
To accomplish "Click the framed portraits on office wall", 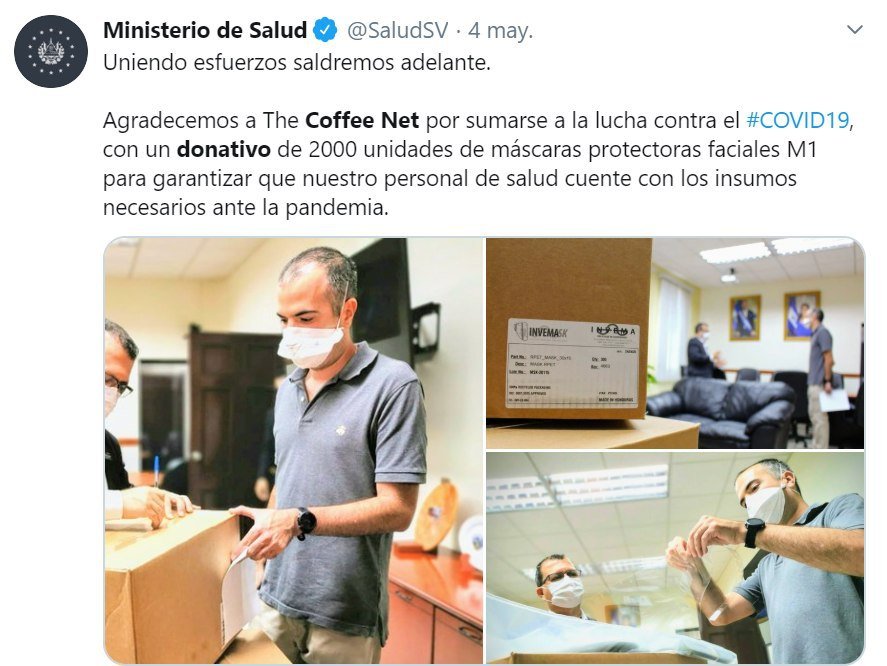I will pos(774,316).
